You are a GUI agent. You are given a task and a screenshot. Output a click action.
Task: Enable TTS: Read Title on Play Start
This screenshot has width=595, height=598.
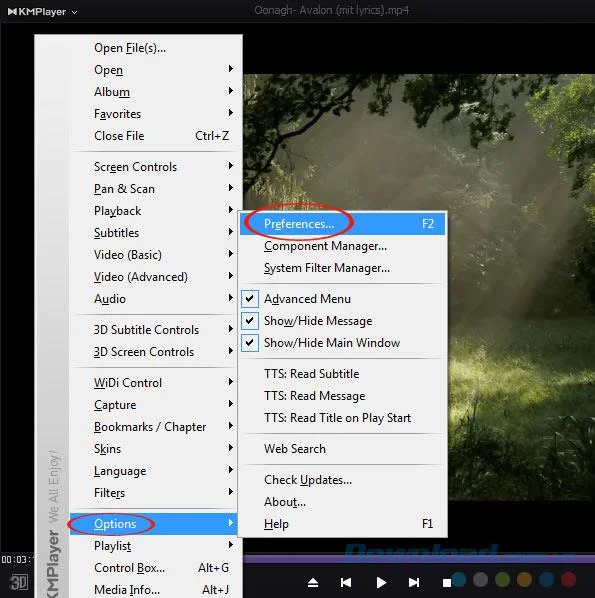click(x=343, y=418)
